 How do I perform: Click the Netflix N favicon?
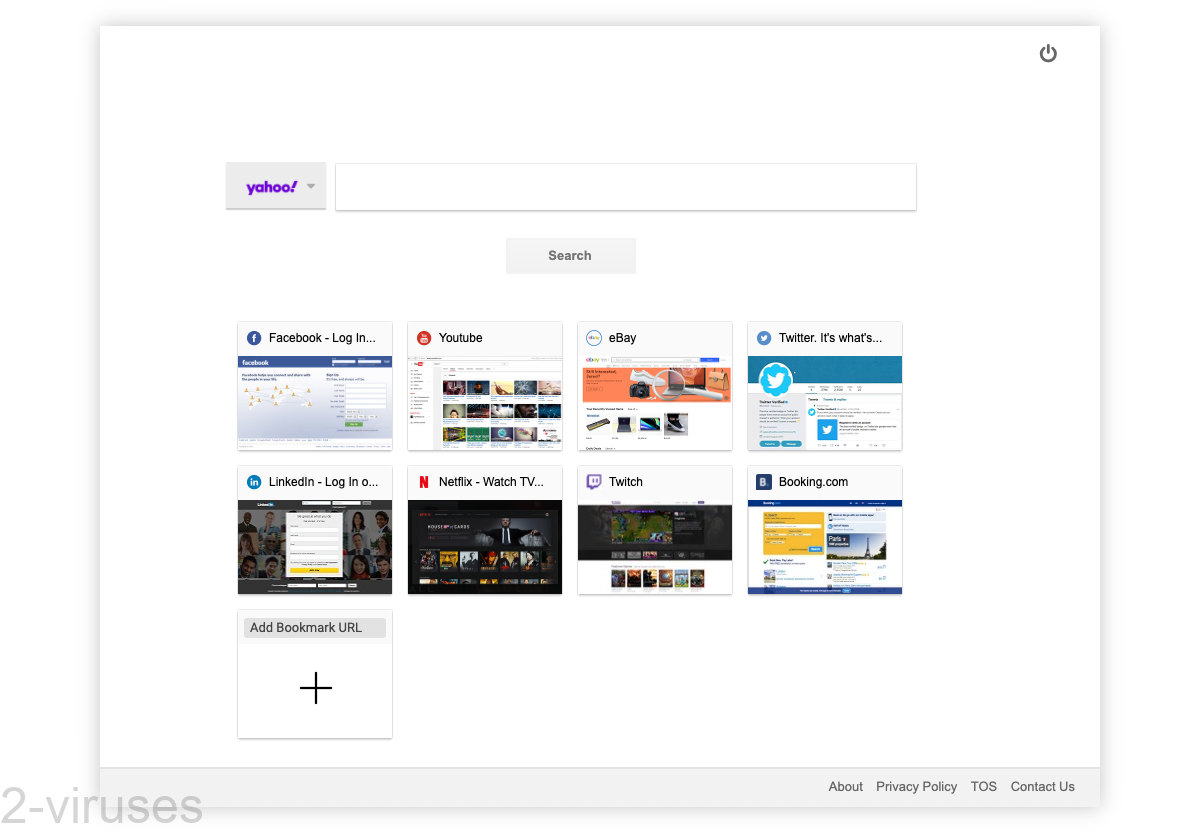point(424,482)
